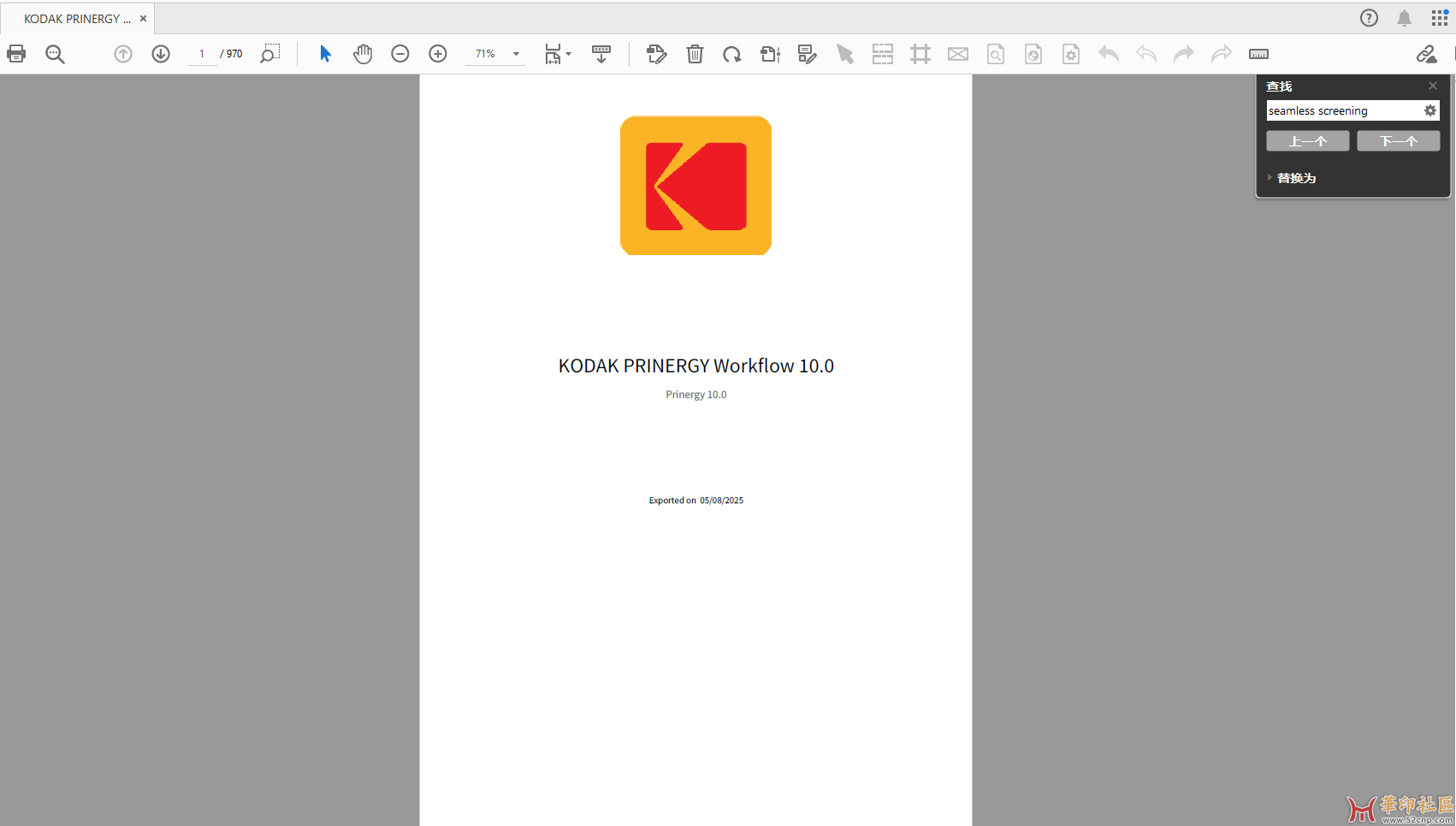
Task: Click the edit document pencil icon
Action: (656, 54)
